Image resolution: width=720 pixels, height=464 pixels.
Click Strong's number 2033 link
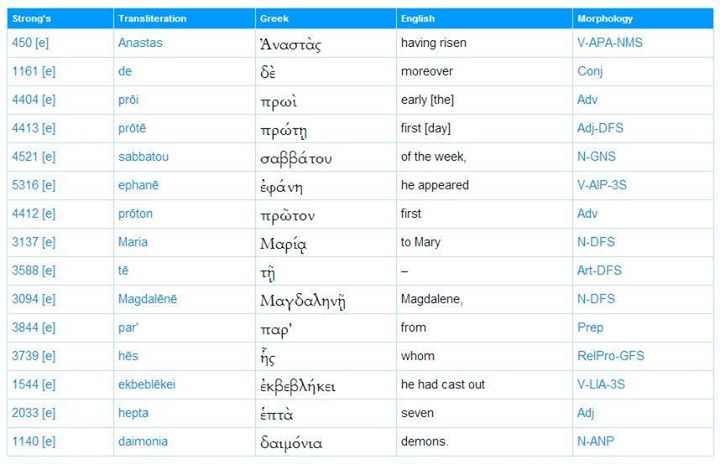point(24,413)
